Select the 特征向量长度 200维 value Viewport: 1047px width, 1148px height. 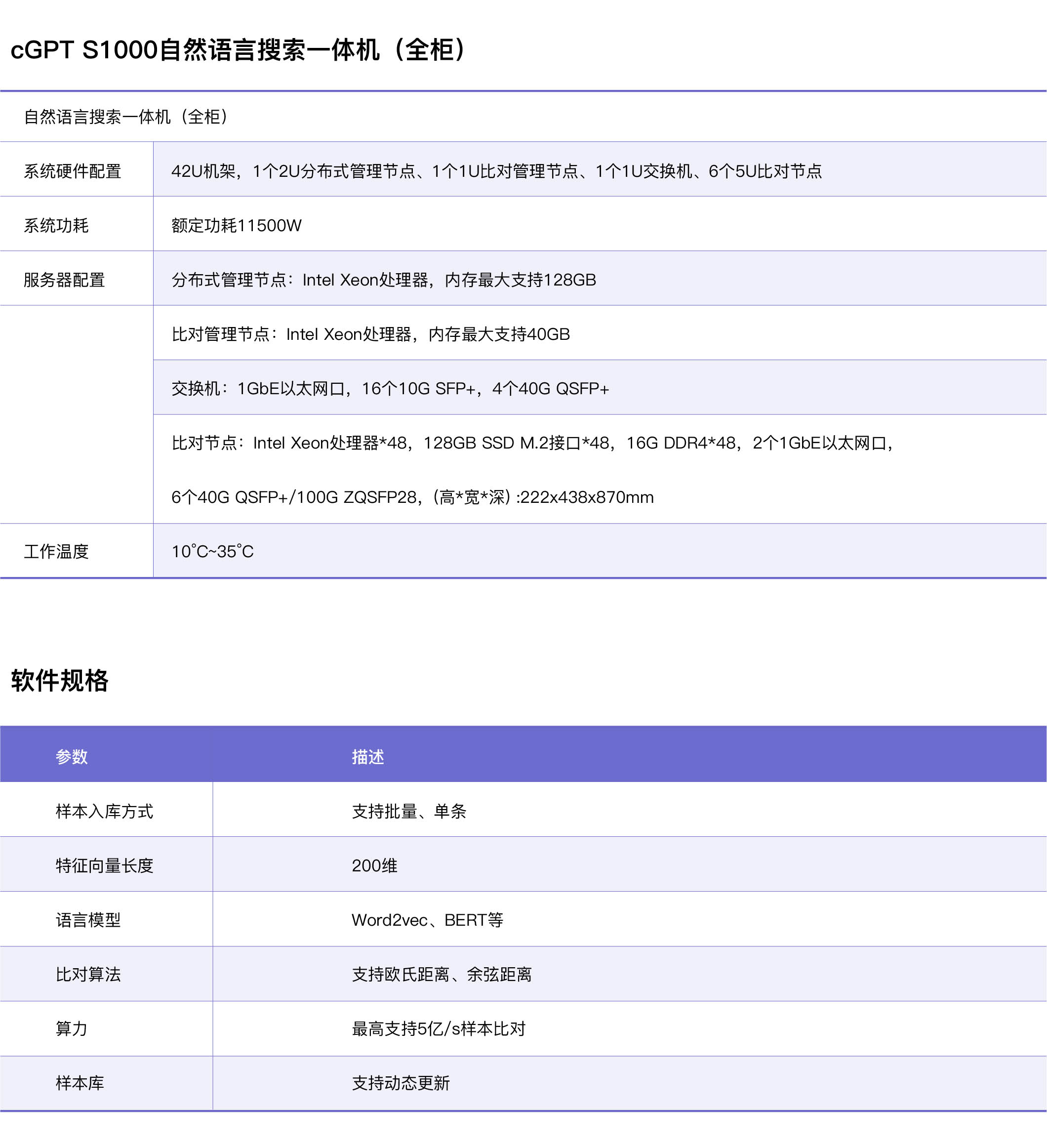click(375, 865)
